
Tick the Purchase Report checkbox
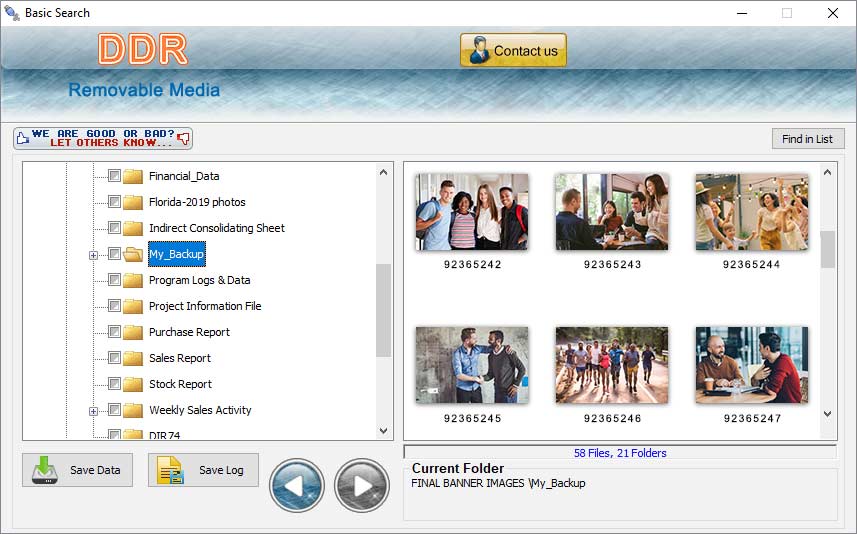point(114,331)
